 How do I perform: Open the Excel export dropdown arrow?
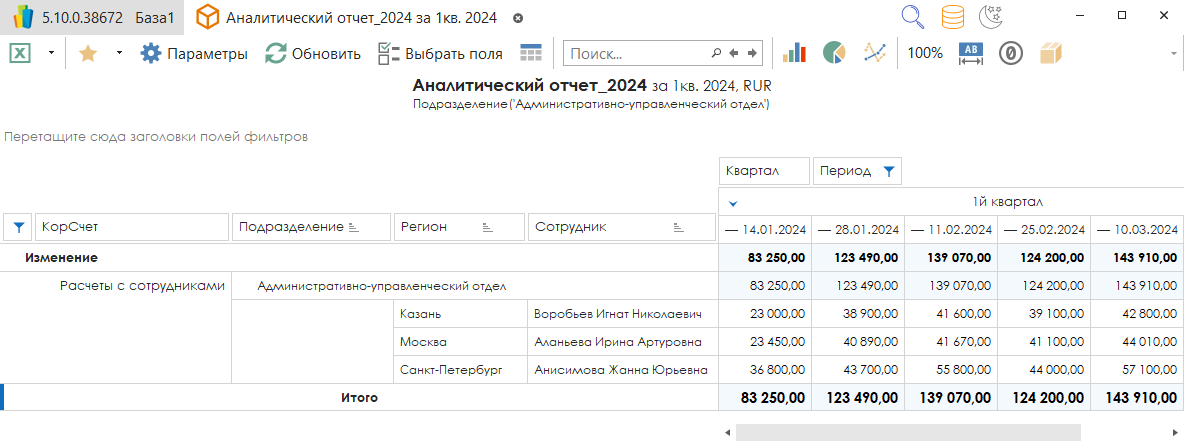(x=50, y=53)
